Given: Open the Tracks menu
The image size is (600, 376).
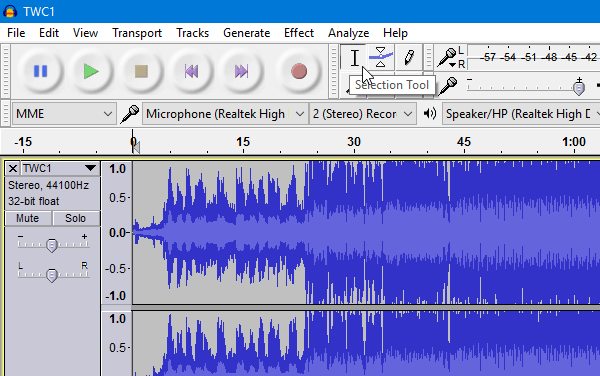Looking at the screenshot, I should 192,33.
